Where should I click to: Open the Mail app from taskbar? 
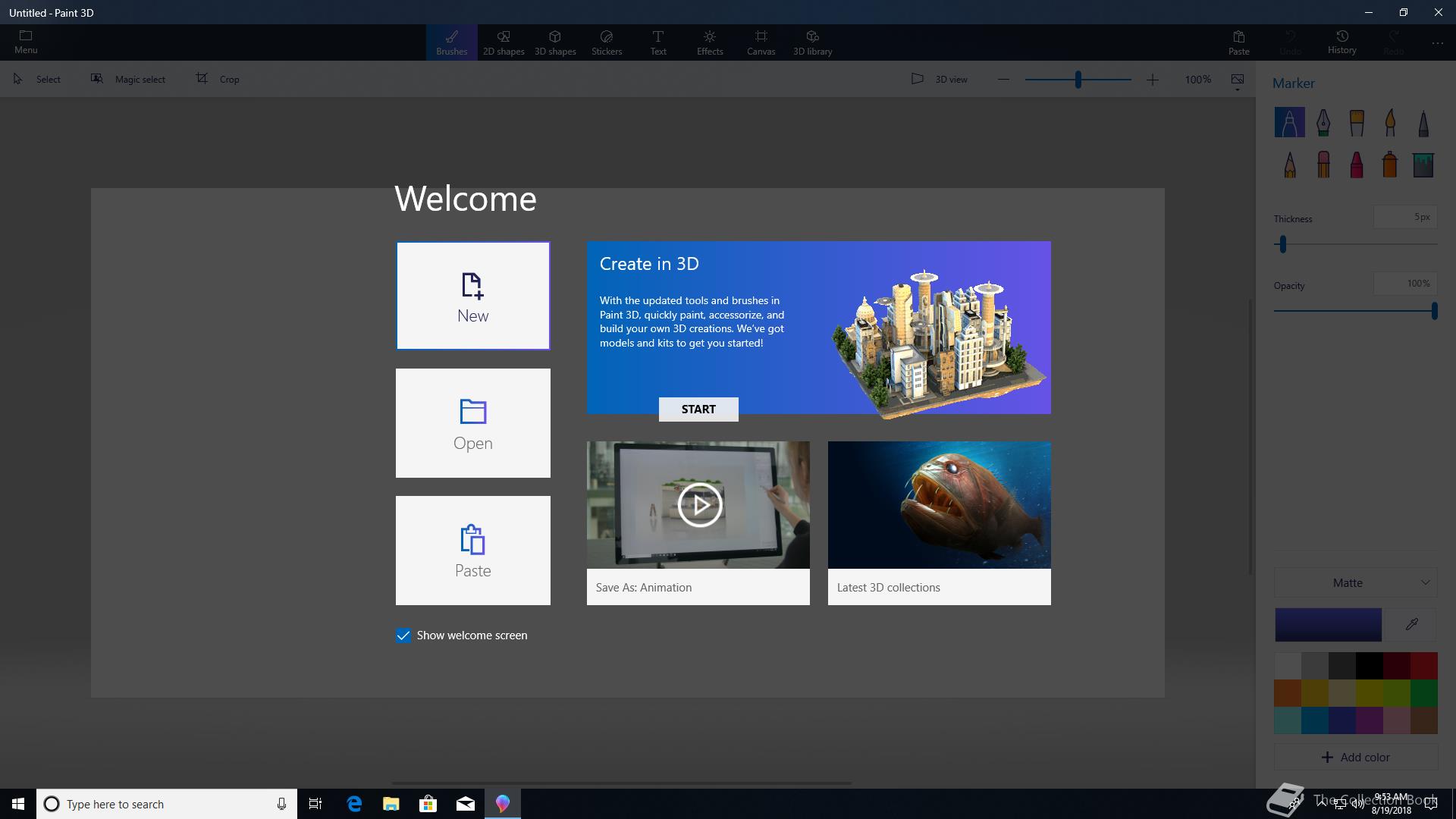[466, 804]
